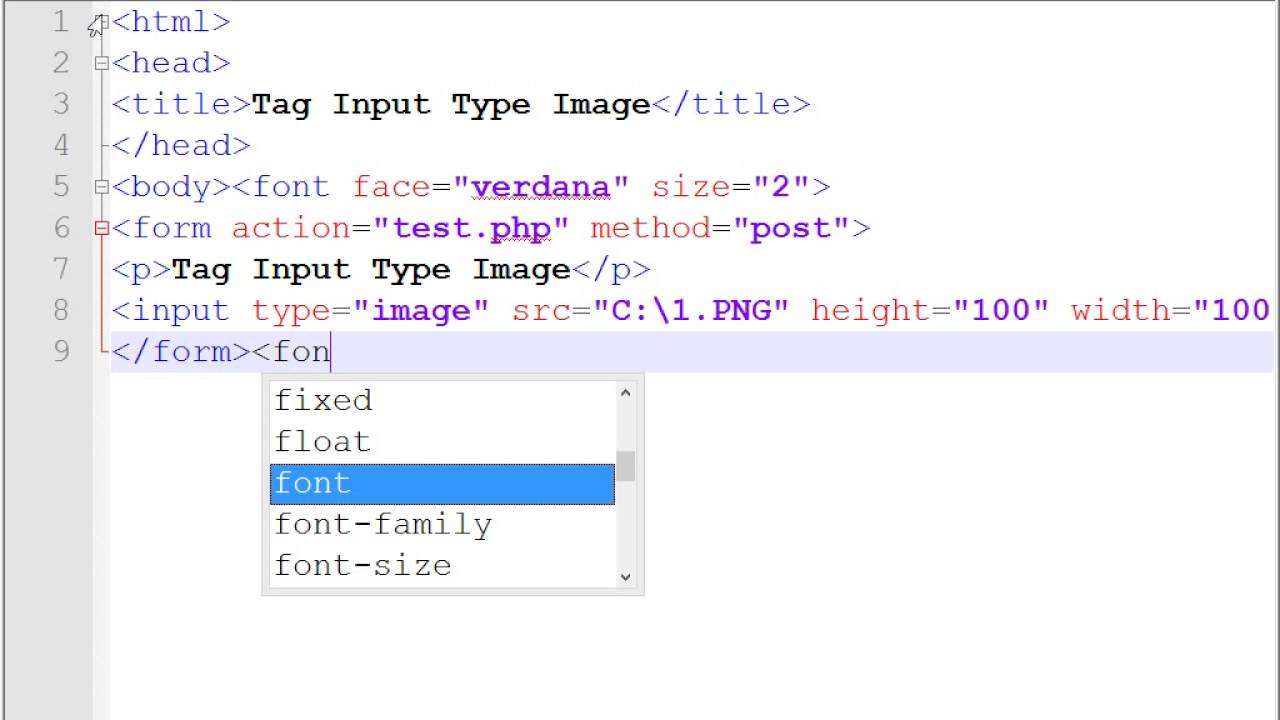Pick the highlighted "font" suggestion
Screen dimensions: 1280x720
442,484
